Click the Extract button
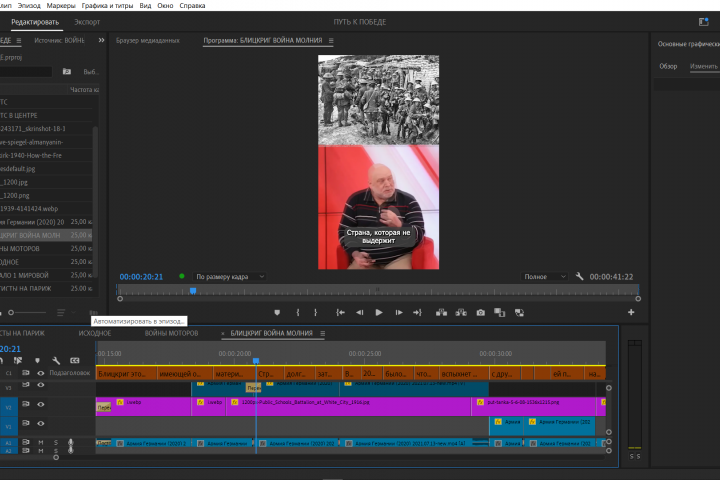This screenshot has height=480, width=720. (461, 312)
